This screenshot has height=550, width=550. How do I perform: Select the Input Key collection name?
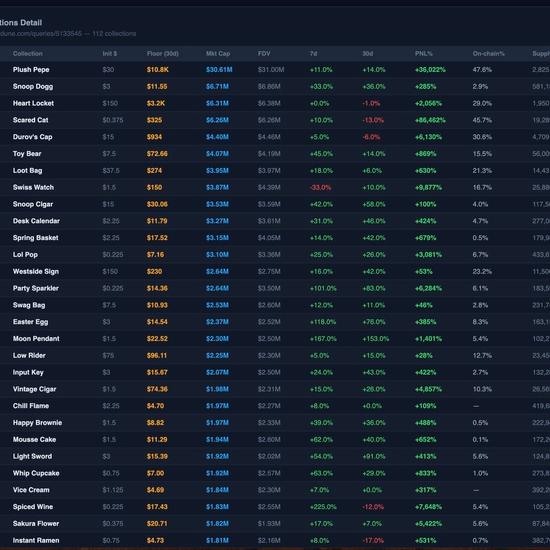click(28, 373)
